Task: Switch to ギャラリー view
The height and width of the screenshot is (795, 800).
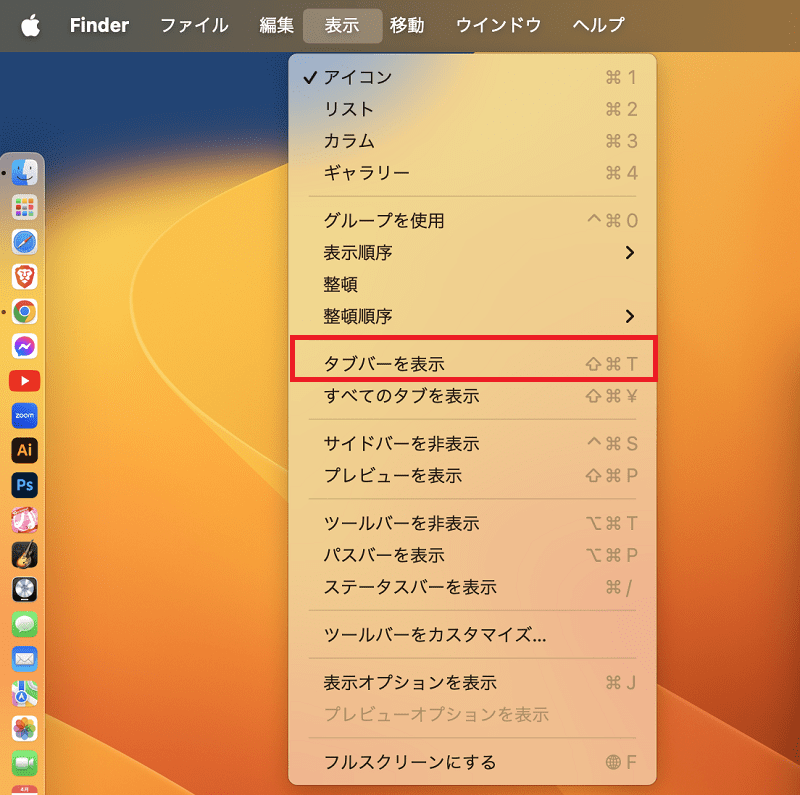Action: [472, 173]
